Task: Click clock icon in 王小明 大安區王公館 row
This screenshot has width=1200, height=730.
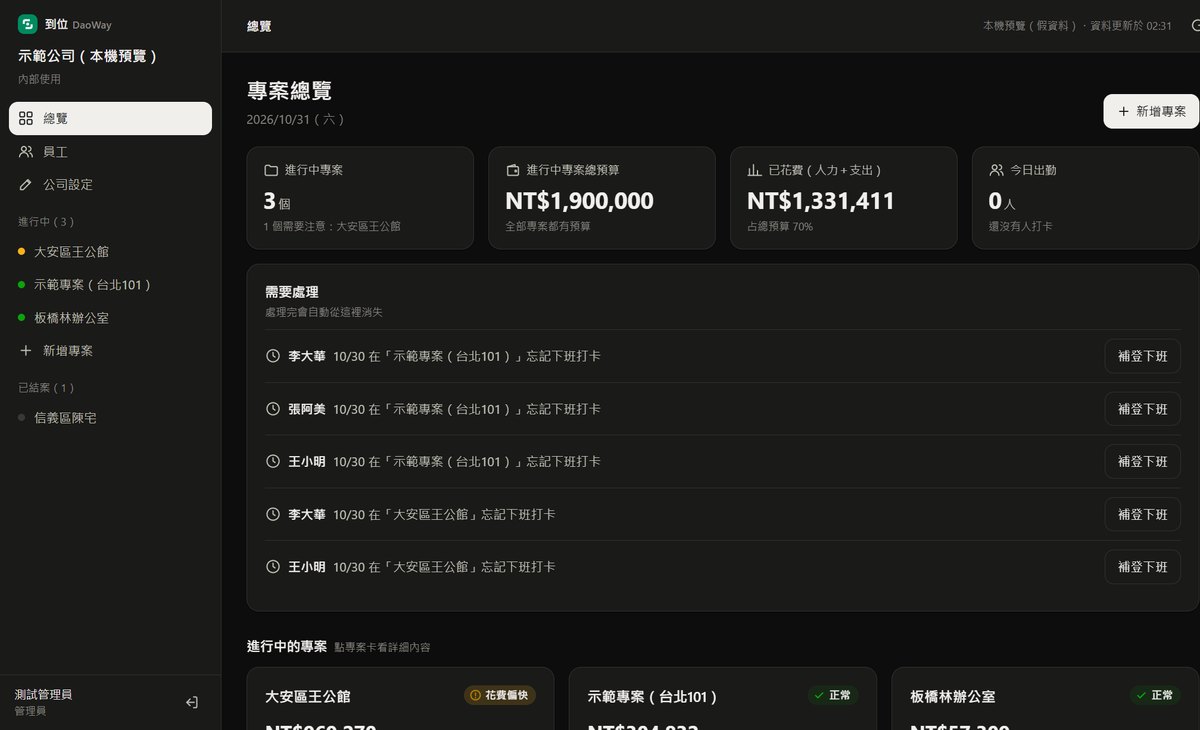Action: (273, 567)
